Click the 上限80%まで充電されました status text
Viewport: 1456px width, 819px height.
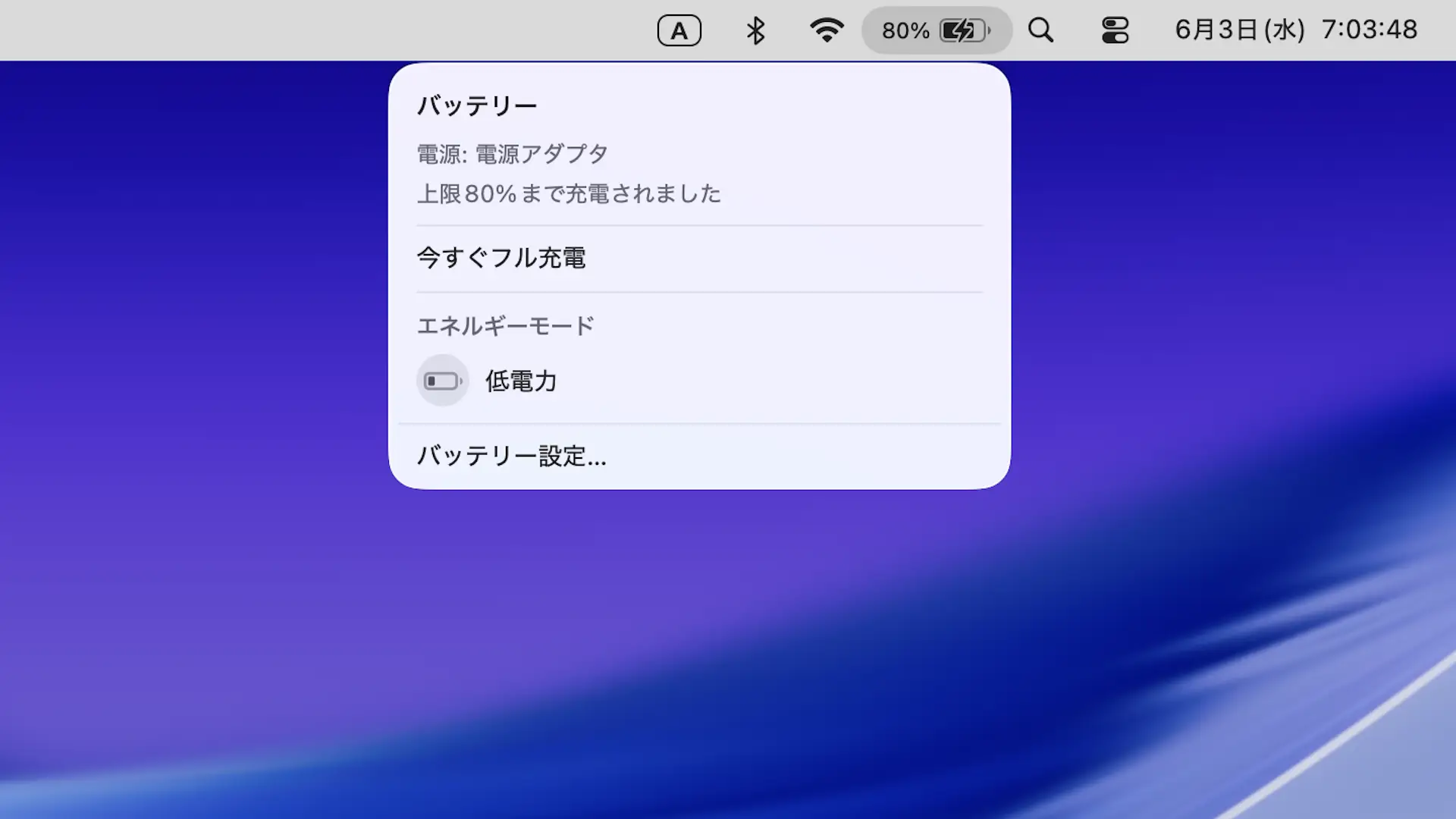(x=569, y=194)
